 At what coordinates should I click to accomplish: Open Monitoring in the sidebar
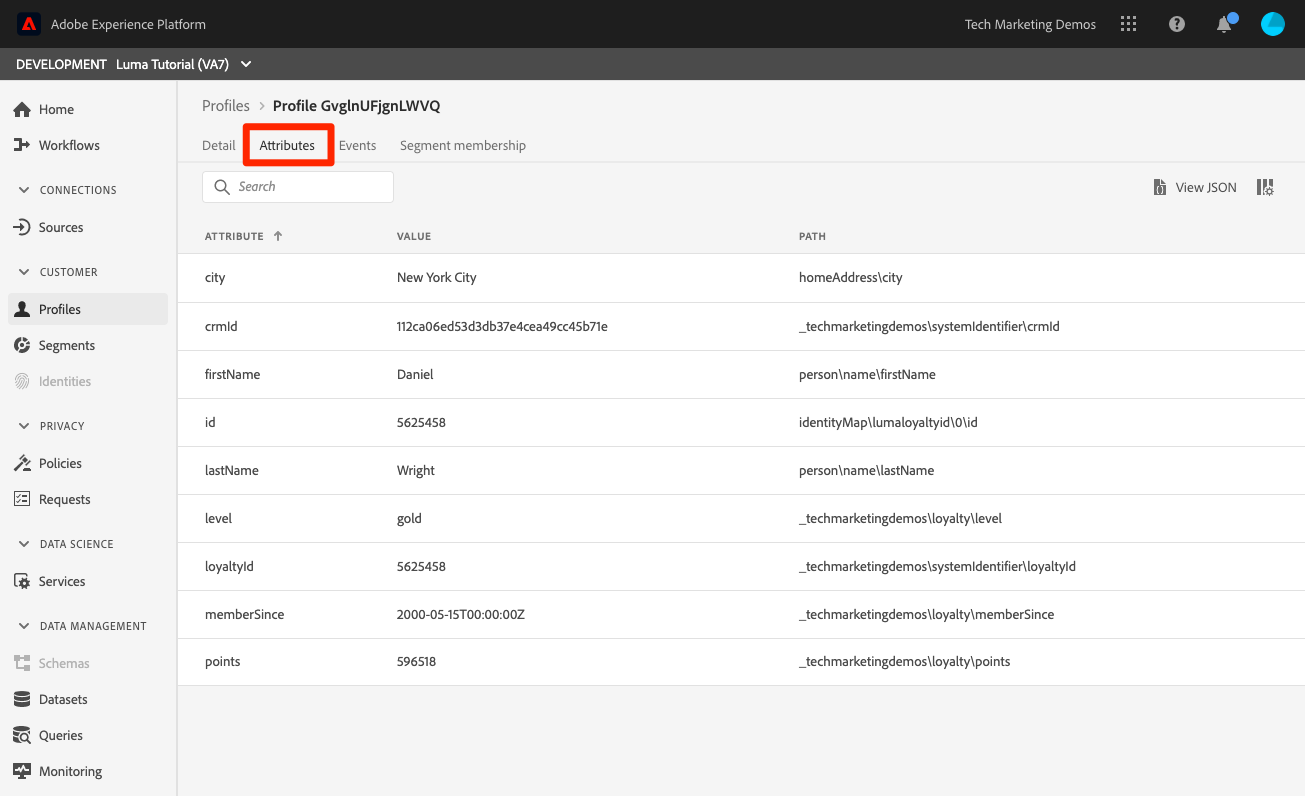(x=88, y=771)
